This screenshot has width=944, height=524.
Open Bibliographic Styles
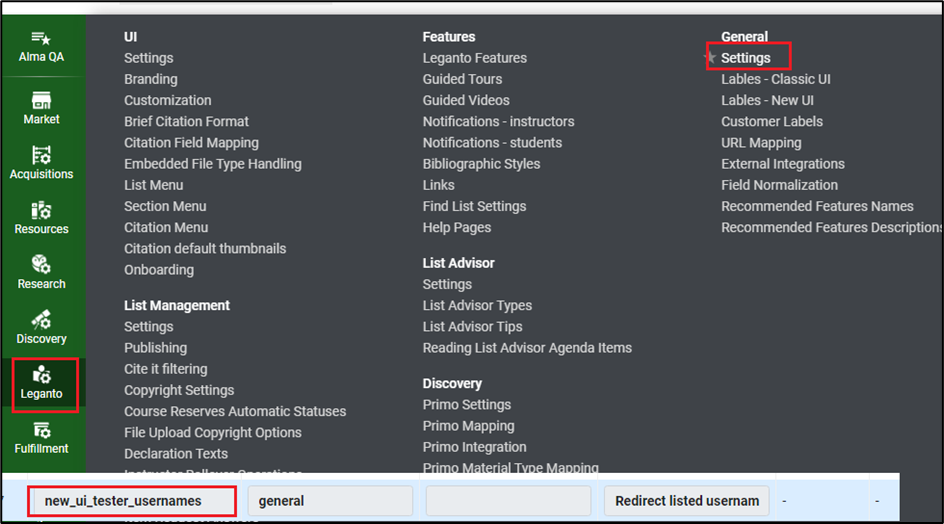(481, 164)
